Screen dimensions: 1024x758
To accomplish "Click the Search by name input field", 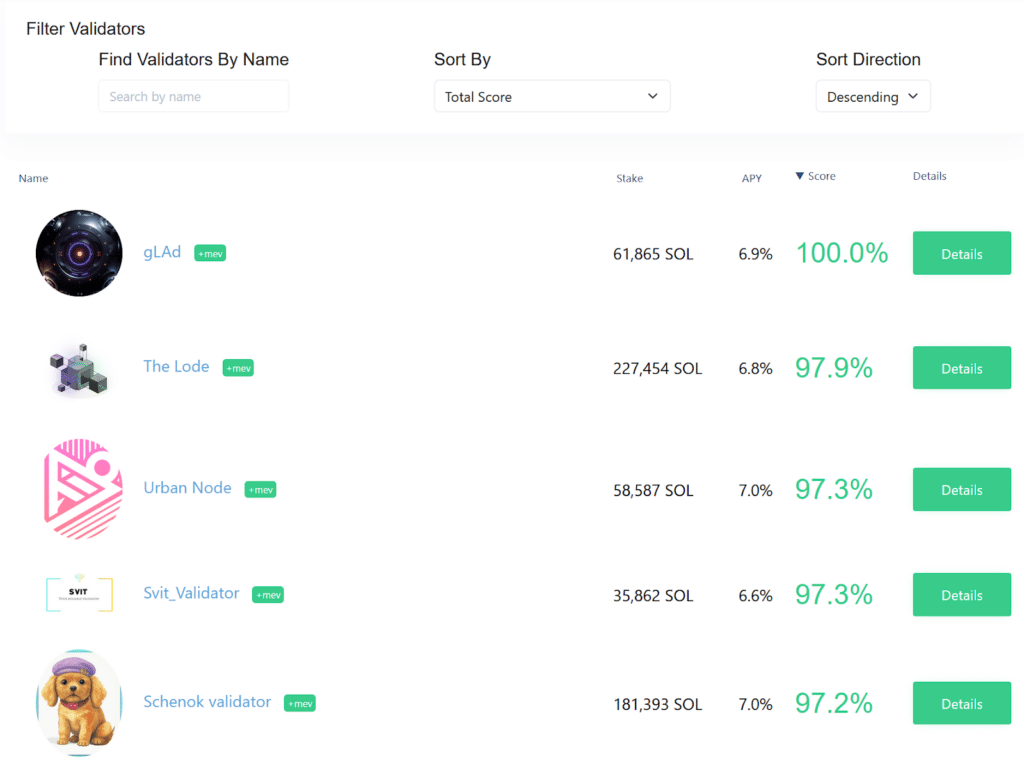I will click(x=193, y=96).
